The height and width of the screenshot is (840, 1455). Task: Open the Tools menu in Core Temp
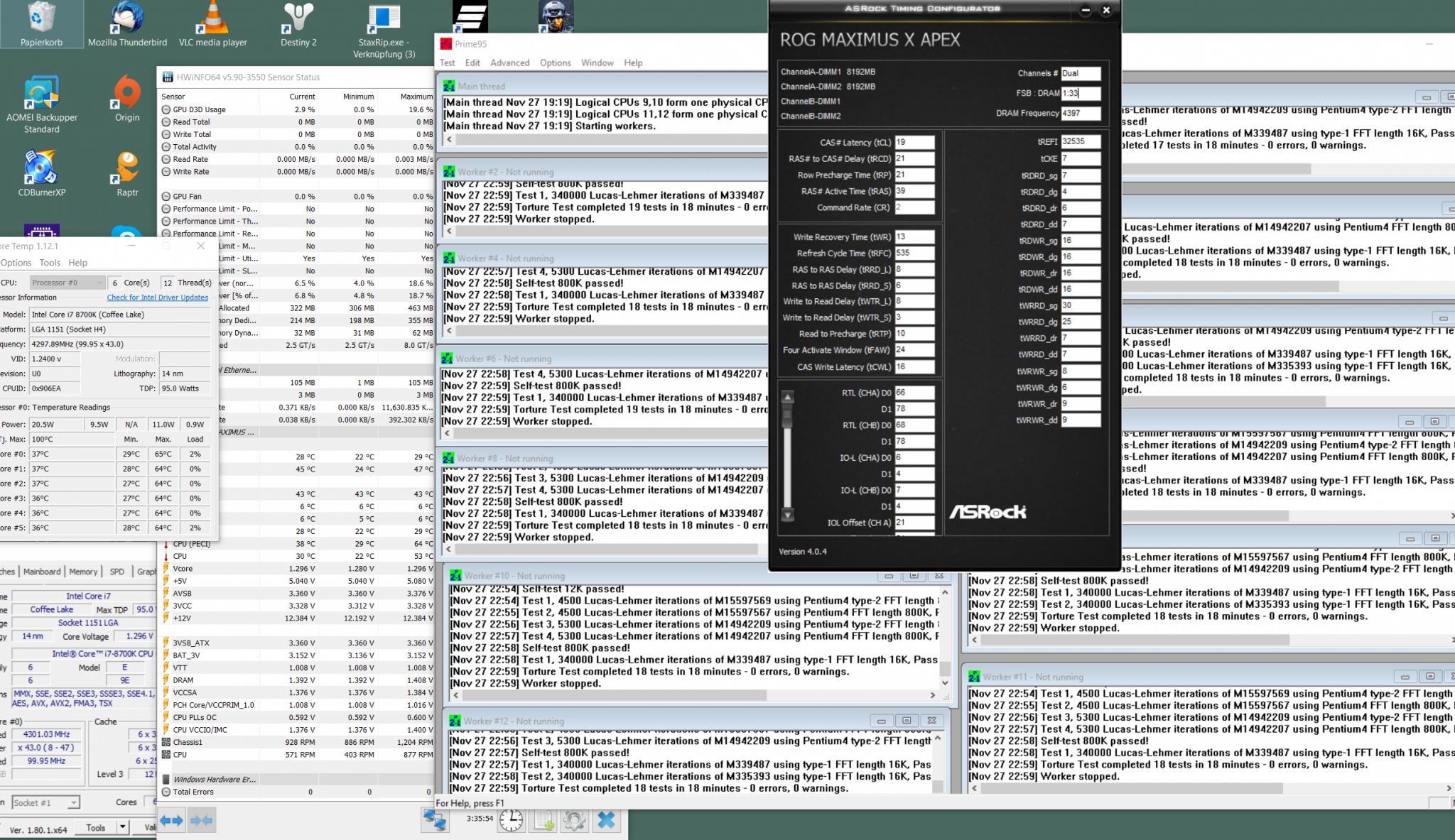tap(50, 263)
